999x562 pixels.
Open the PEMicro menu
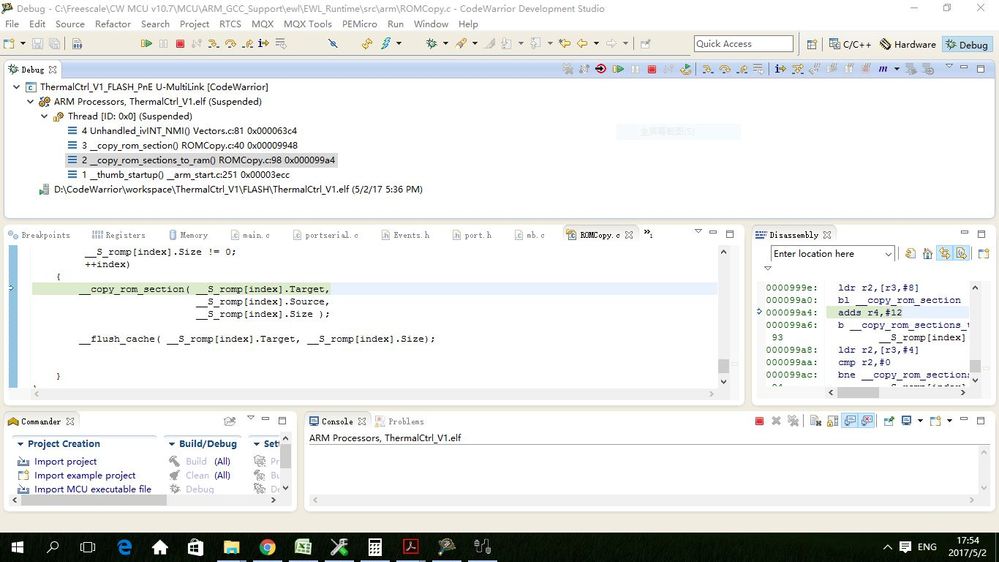point(359,24)
